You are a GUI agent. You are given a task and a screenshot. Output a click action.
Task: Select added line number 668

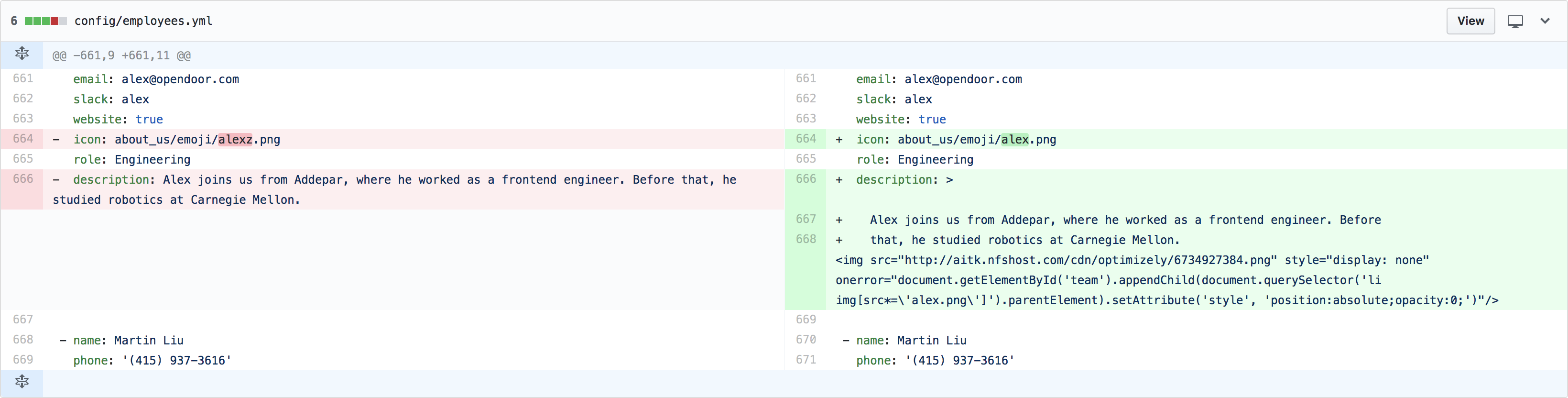point(806,240)
